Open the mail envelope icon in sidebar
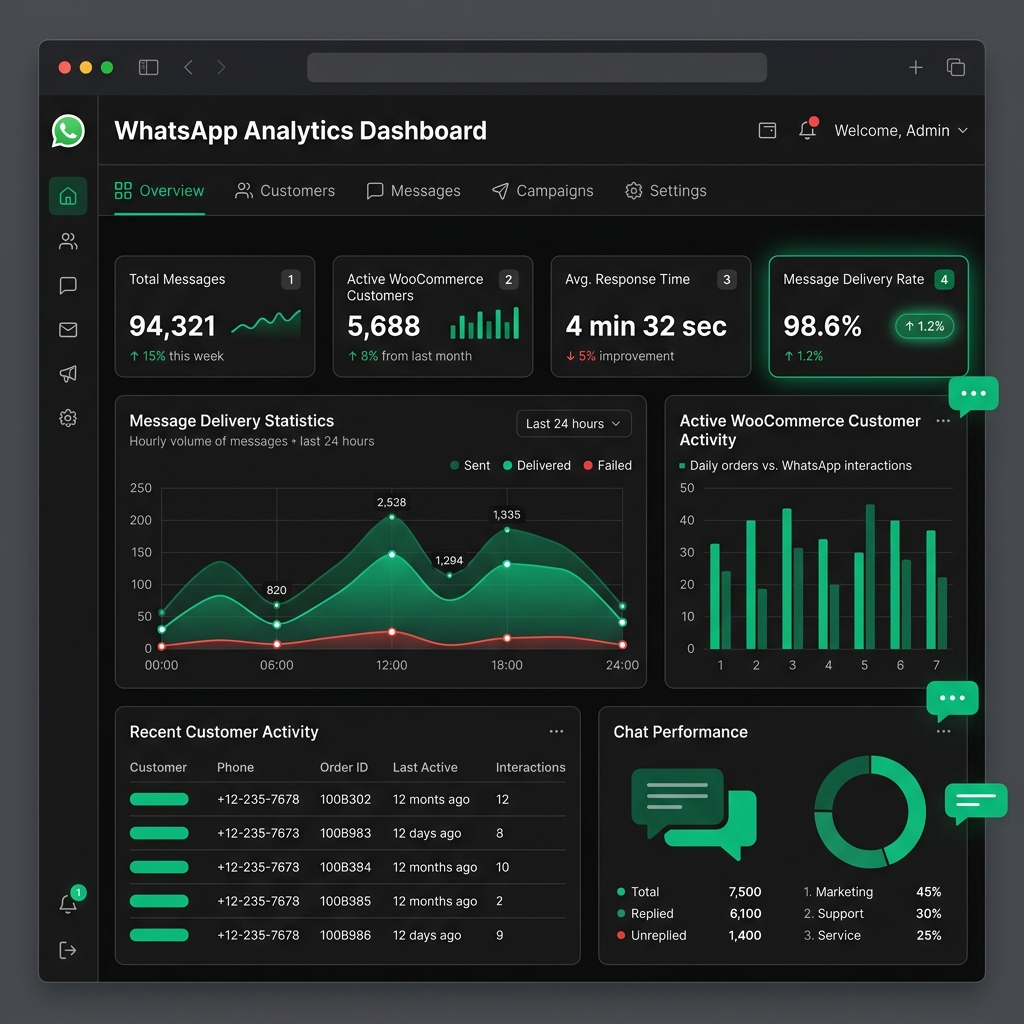Viewport: 1024px width, 1024px height. pyautogui.click(x=68, y=330)
